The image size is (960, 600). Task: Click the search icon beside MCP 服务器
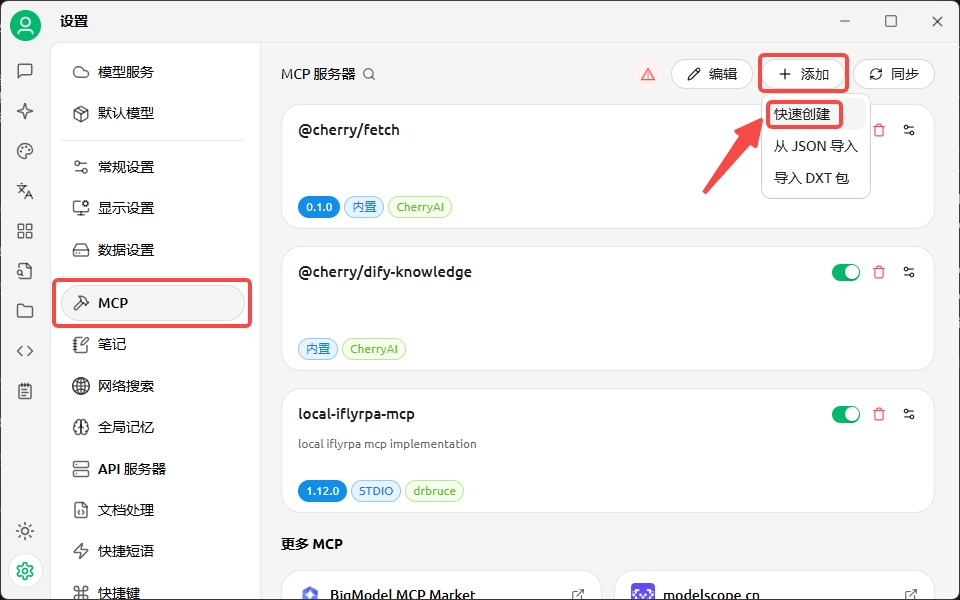(369, 74)
